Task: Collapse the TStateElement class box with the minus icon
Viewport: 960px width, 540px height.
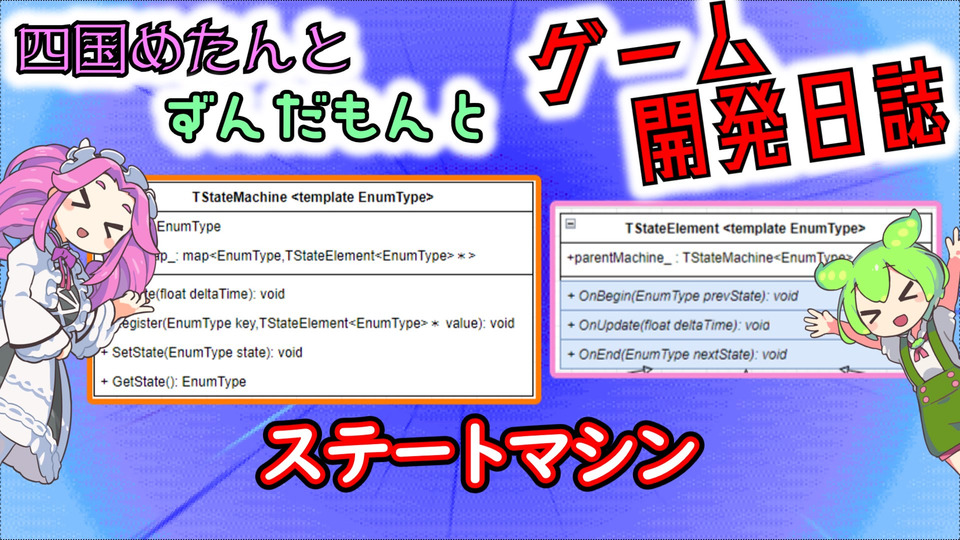Action: [570, 224]
